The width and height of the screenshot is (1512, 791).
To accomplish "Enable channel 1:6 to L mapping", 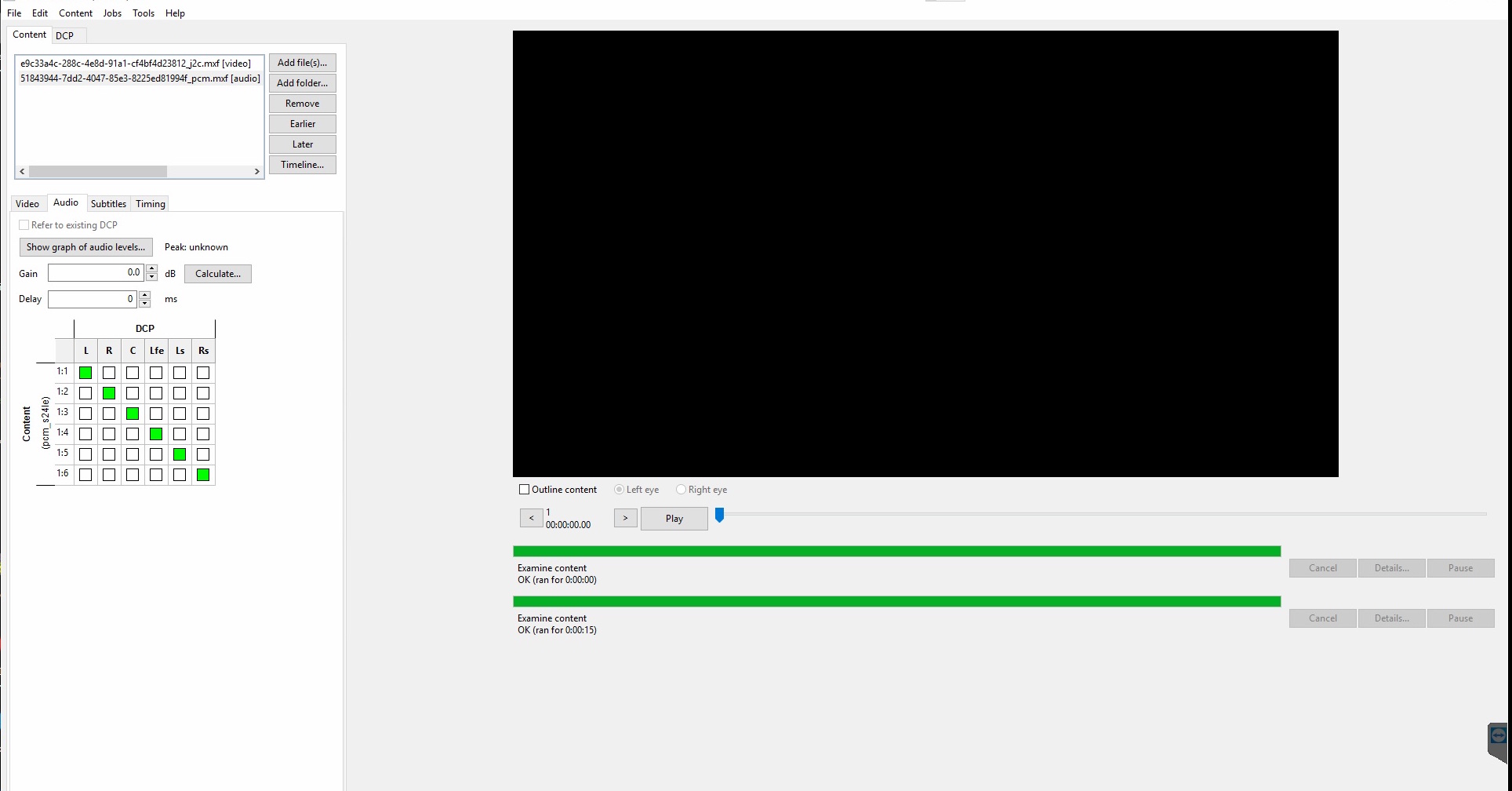I will point(85,475).
